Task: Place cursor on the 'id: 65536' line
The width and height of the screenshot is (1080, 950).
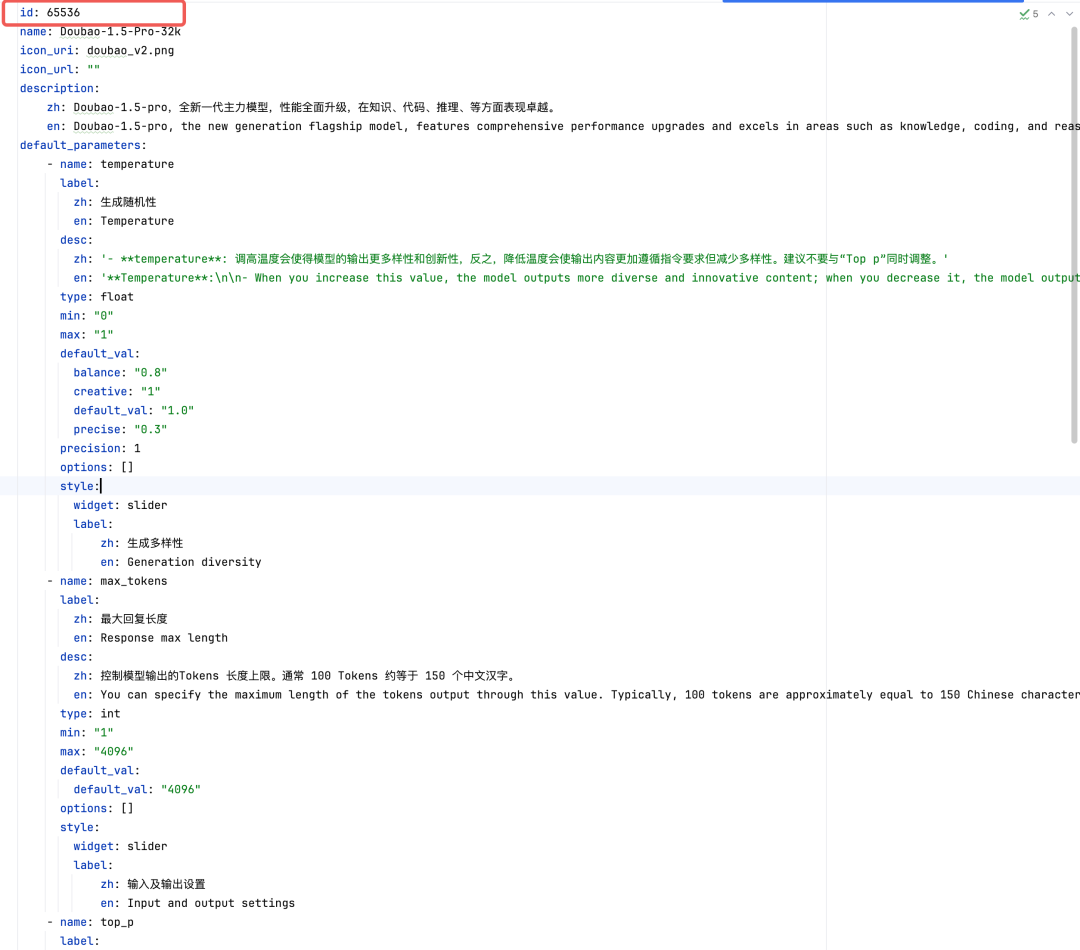Action: click(x=50, y=12)
